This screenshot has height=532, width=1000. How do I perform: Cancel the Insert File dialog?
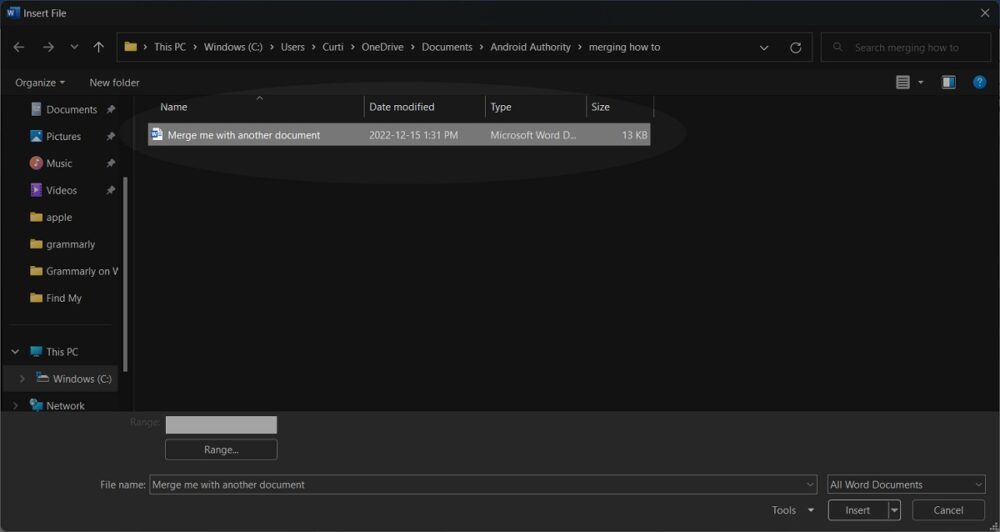(x=948, y=510)
